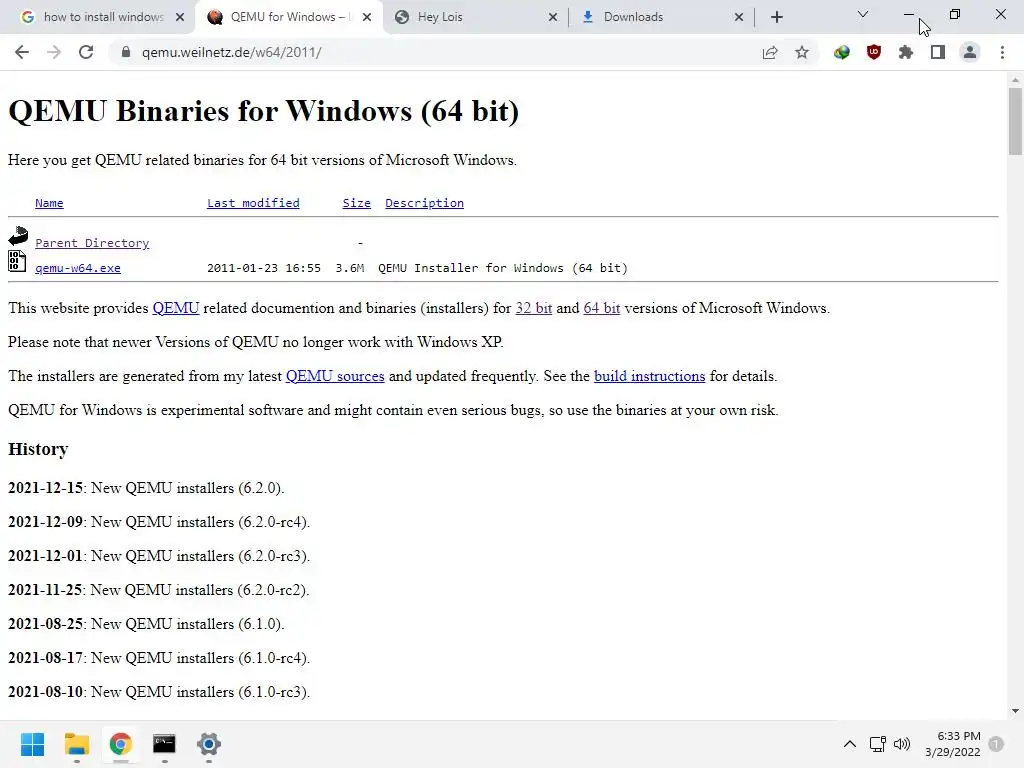
Task: Open the notification badge in the tray
Action: (996, 744)
